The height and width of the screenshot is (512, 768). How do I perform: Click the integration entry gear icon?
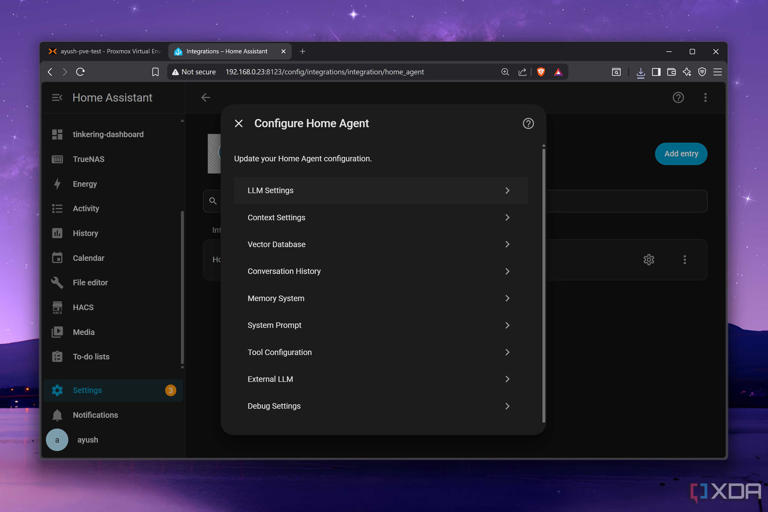click(x=648, y=260)
